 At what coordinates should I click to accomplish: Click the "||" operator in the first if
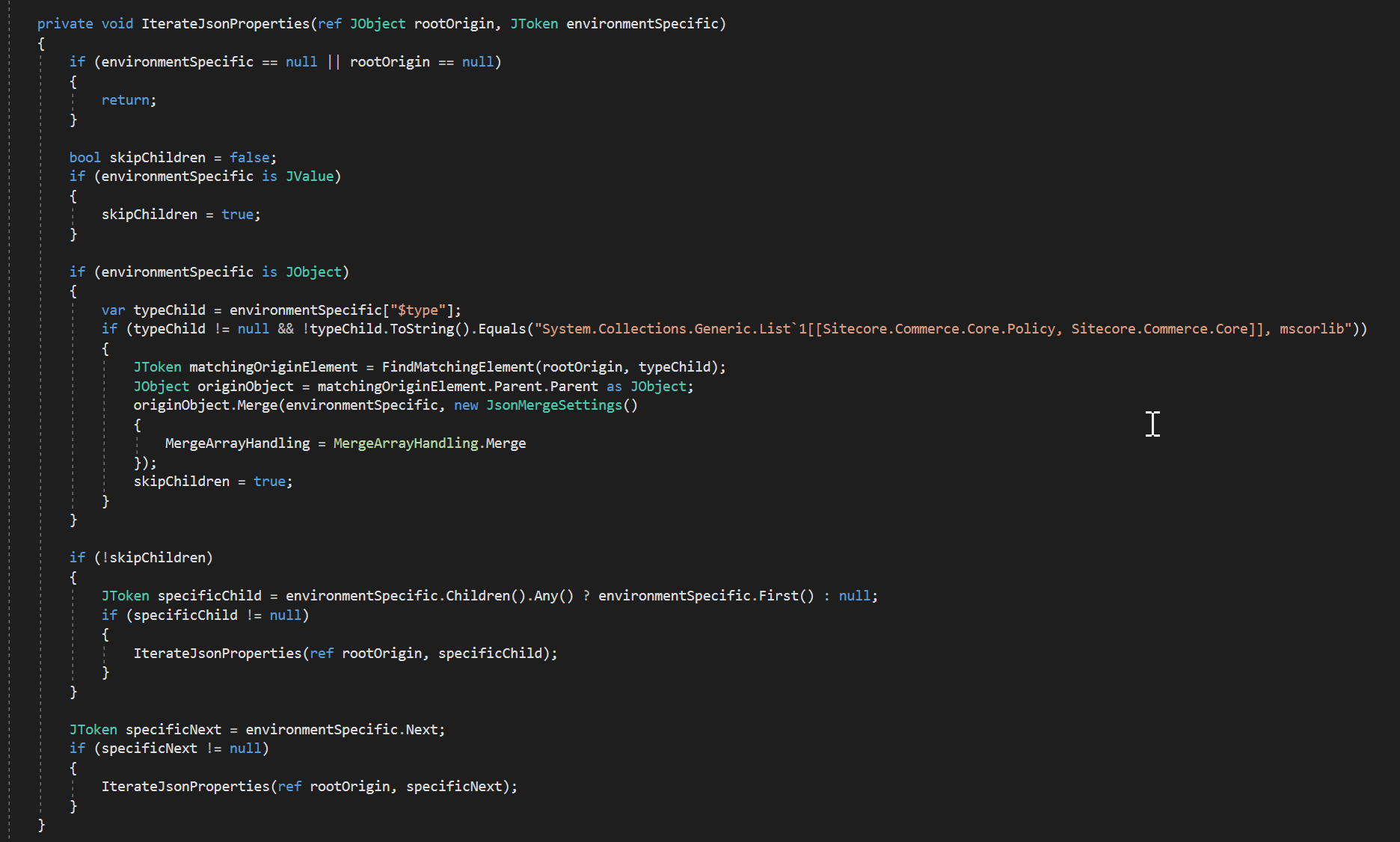(x=334, y=62)
